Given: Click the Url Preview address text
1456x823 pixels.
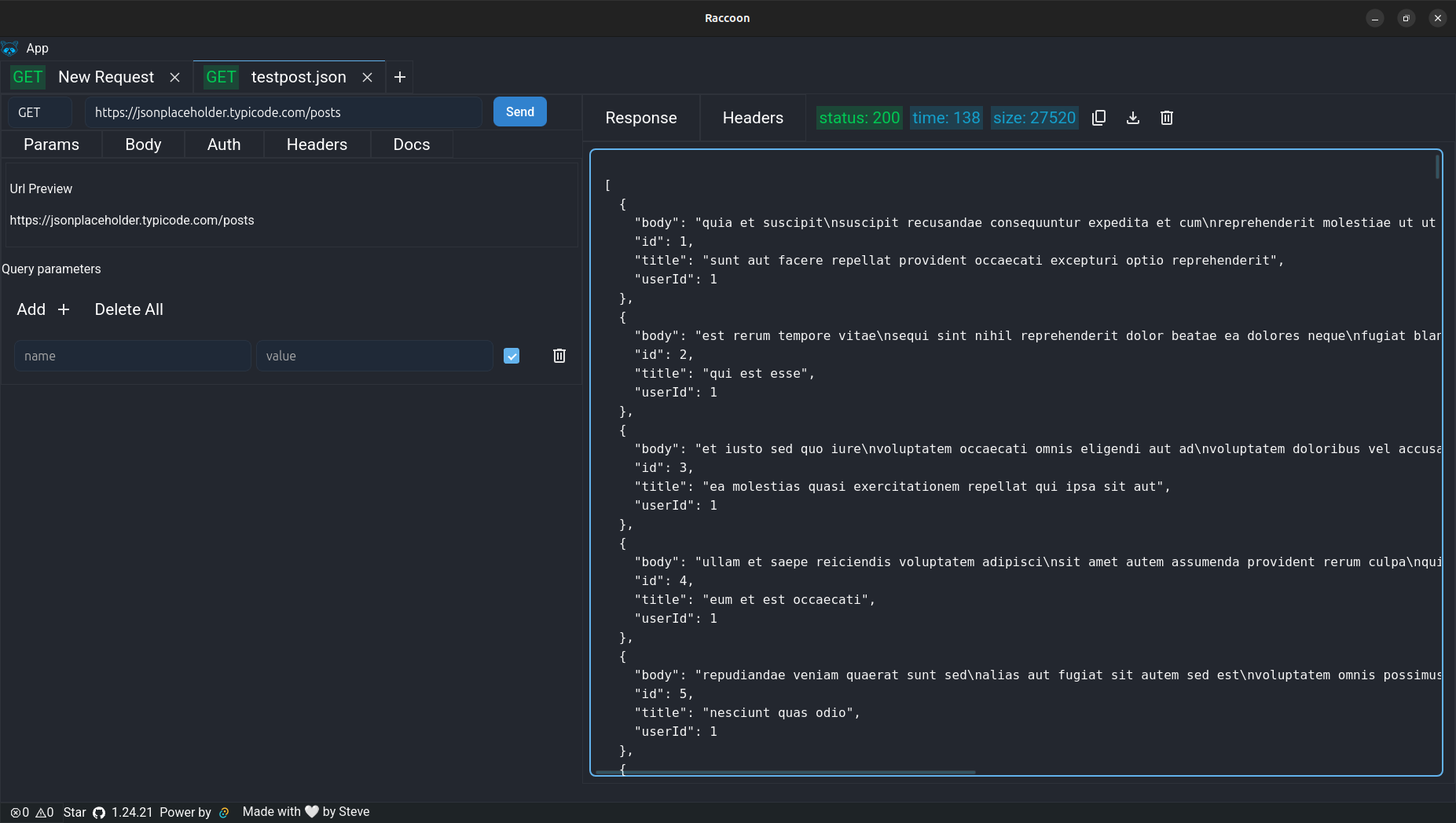Looking at the screenshot, I should (x=132, y=220).
